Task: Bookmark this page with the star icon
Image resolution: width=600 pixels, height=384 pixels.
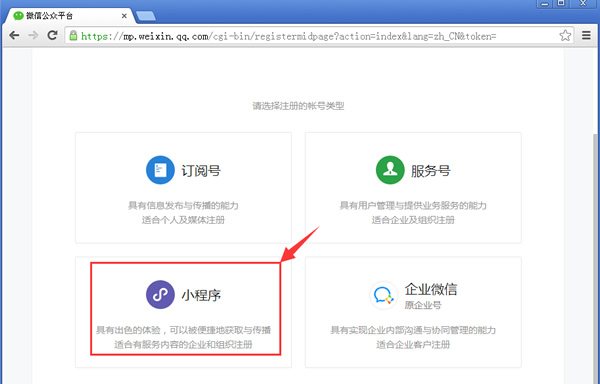Action: 565,36
